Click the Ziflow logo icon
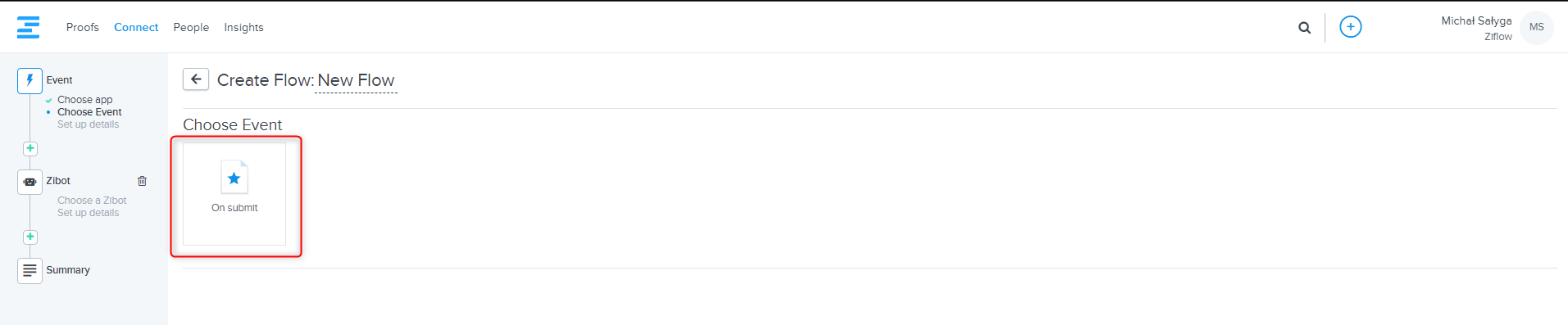Screen dimensions: 1568x325 28,27
